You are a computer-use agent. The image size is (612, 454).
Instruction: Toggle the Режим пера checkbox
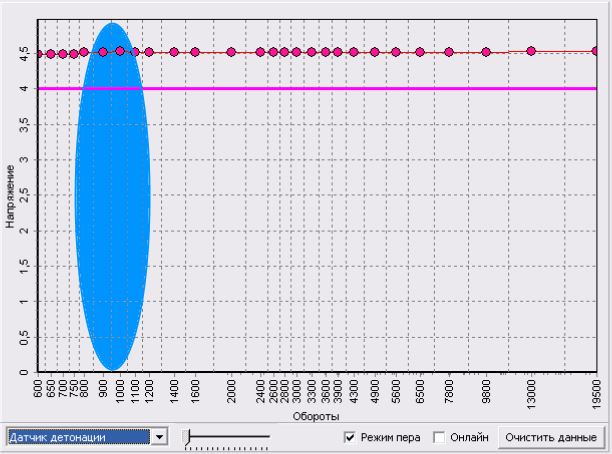click(x=350, y=437)
